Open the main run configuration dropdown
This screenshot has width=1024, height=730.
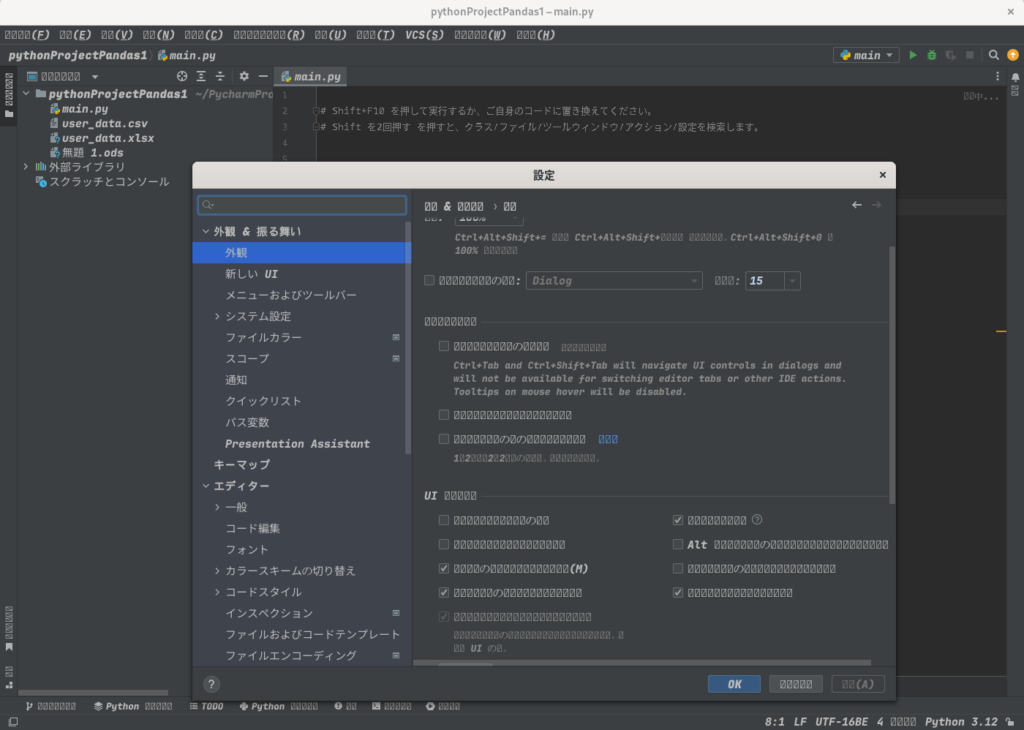point(866,56)
